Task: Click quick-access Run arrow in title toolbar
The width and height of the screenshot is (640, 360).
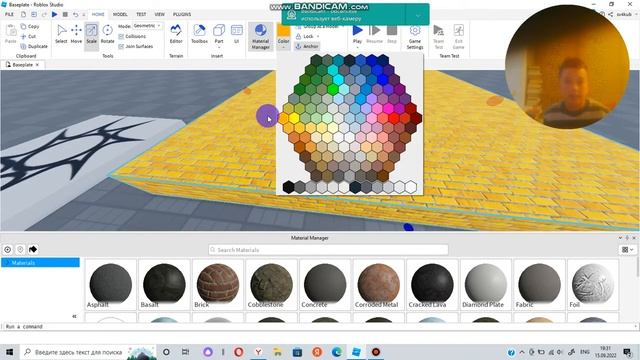Action: [x=54, y=14]
